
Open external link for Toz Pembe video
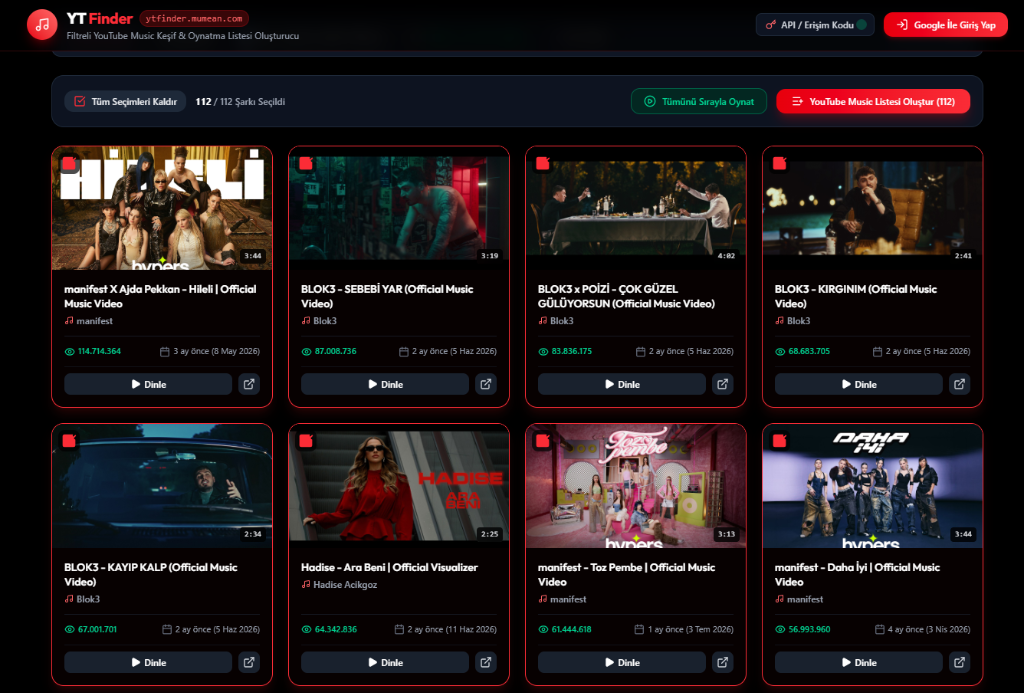tap(722, 662)
